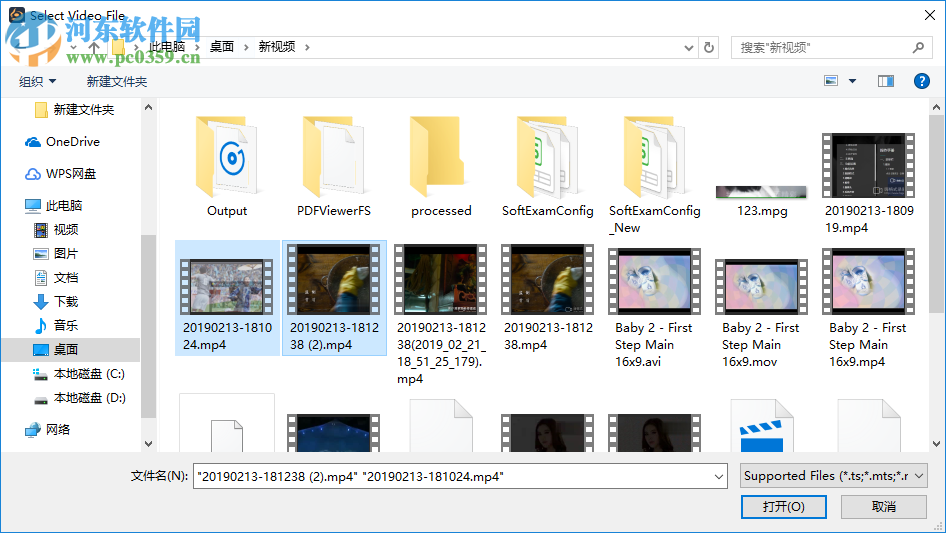Open the 文档 folder in sidebar
Screen dimensions: 946x533
point(56,278)
